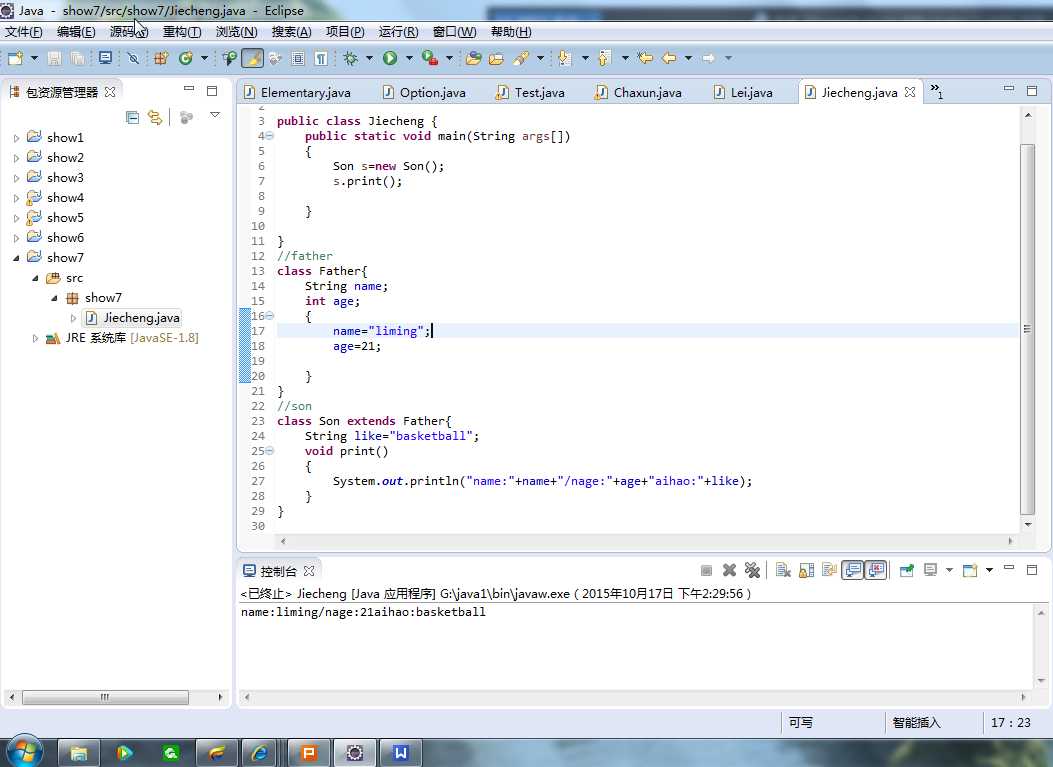Click the New Java Class icon
The height and width of the screenshot is (767, 1053).
click(186, 58)
